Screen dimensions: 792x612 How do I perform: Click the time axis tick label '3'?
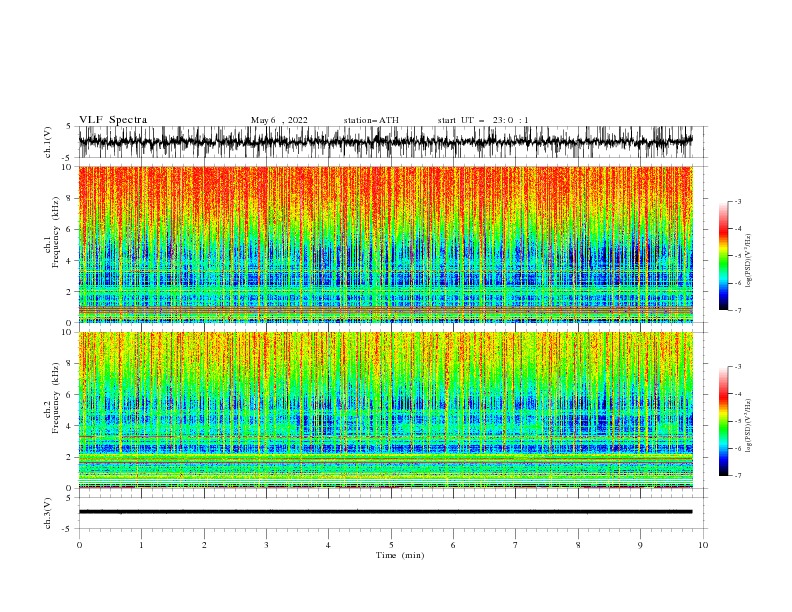click(x=266, y=545)
